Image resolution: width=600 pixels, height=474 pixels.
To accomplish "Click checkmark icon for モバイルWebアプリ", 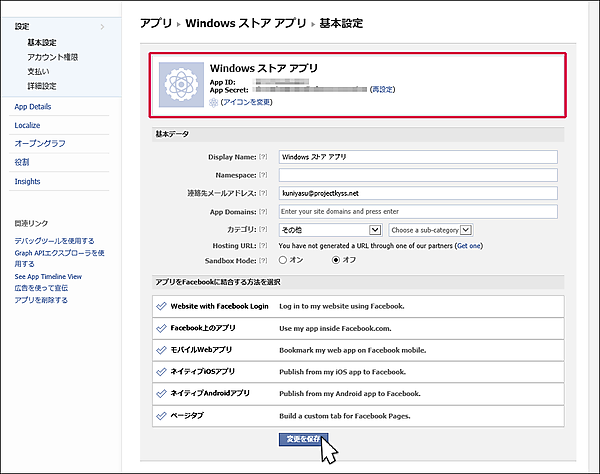I will point(161,350).
